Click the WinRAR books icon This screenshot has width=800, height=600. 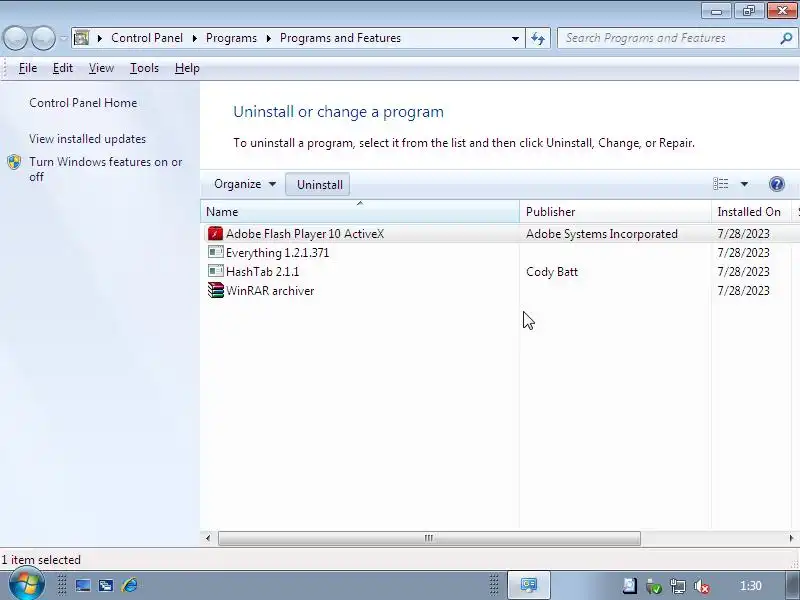215,290
